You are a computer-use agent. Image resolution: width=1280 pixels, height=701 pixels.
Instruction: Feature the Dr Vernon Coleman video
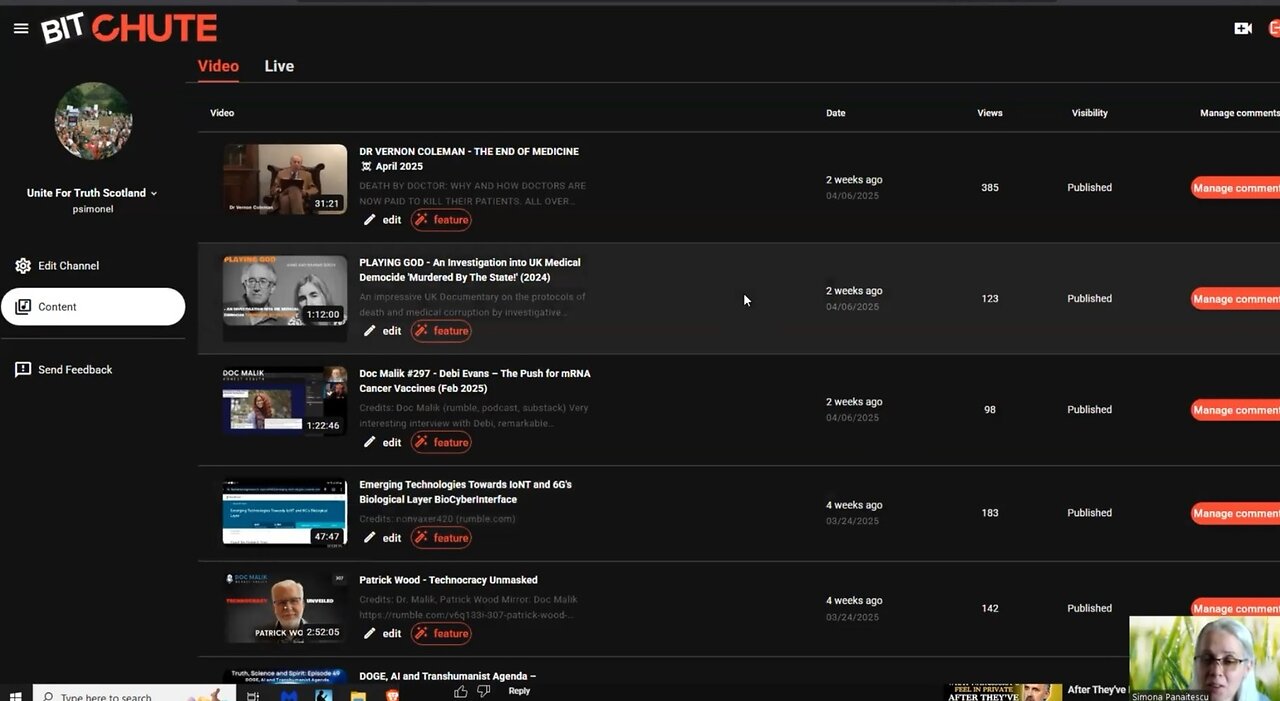click(441, 220)
